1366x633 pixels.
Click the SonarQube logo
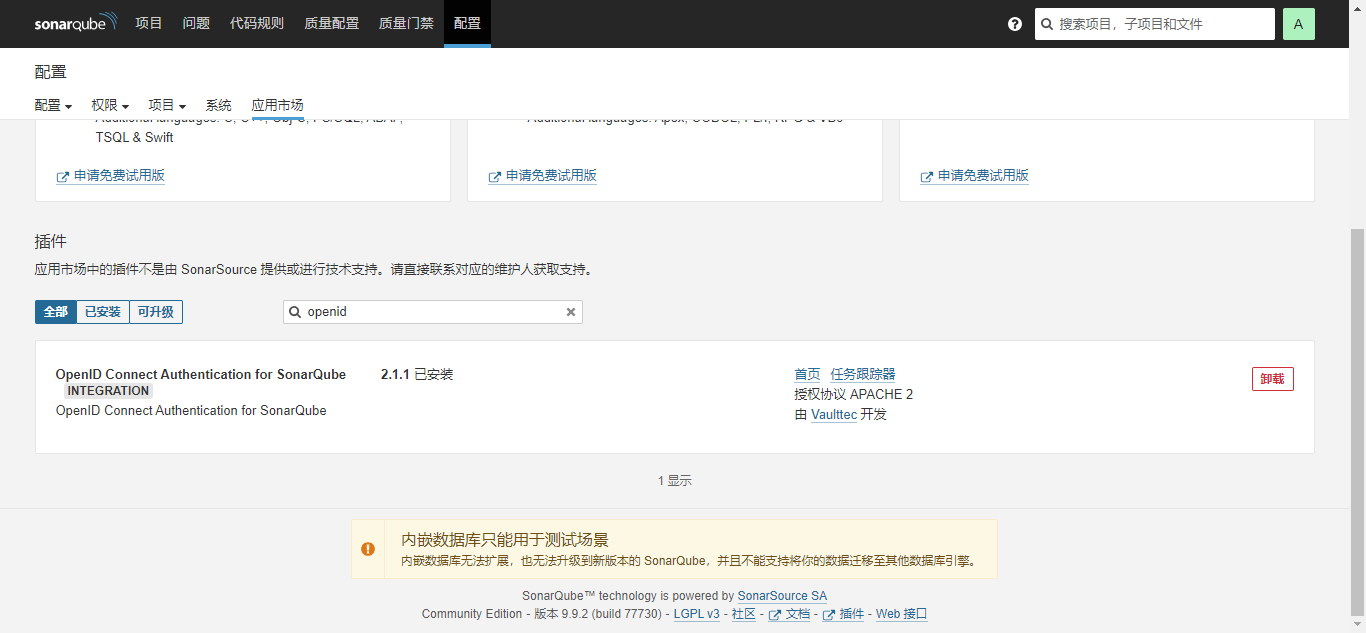(77, 23)
